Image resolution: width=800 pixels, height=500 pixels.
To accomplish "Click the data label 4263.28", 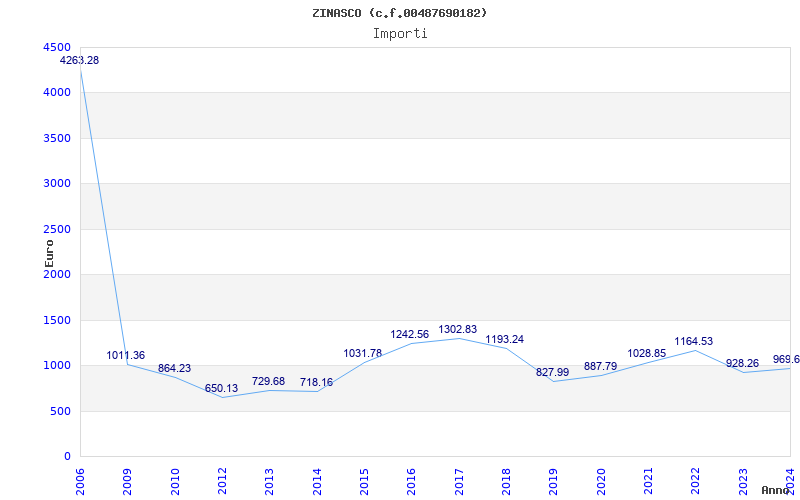I will [x=80, y=60].
